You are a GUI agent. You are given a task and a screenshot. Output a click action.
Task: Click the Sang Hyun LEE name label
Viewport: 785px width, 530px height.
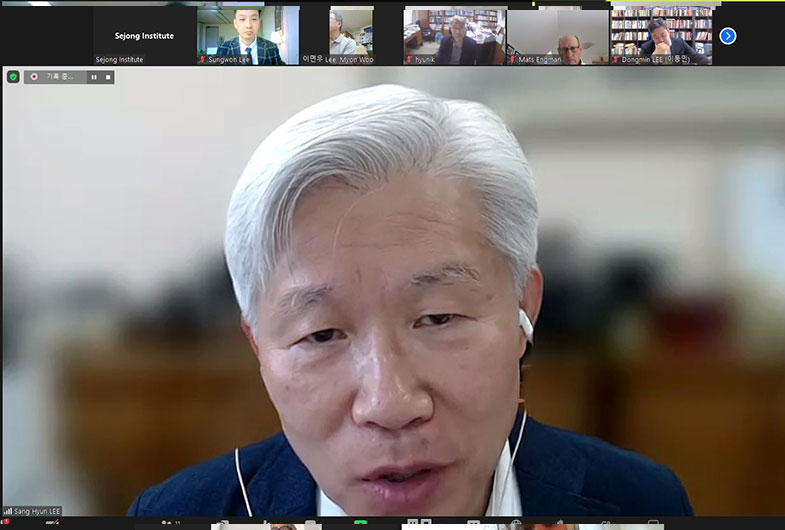coord(38,511)
